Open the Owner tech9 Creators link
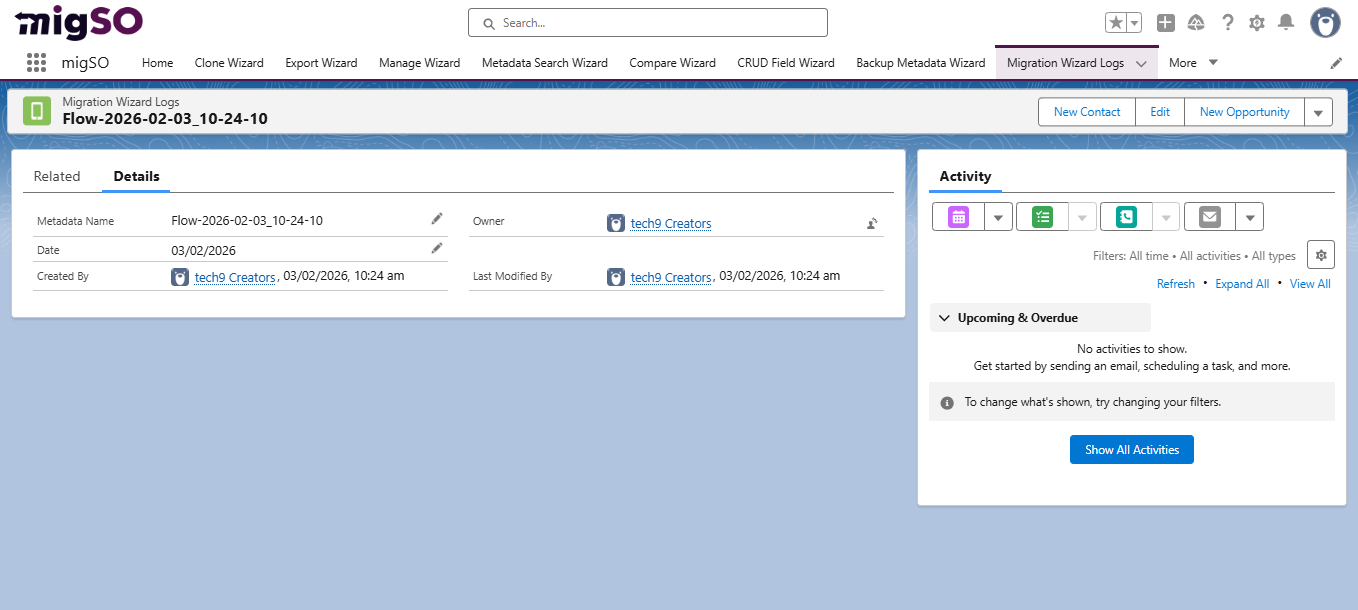 [671, 223]
